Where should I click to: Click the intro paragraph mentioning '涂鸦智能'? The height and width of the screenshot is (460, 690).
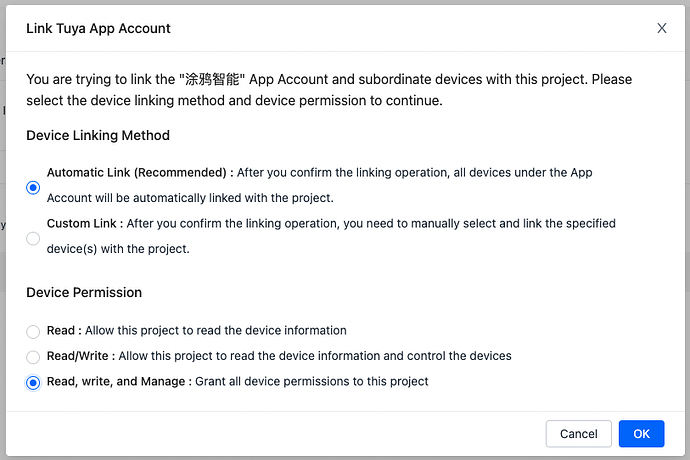tap(329, 90)
